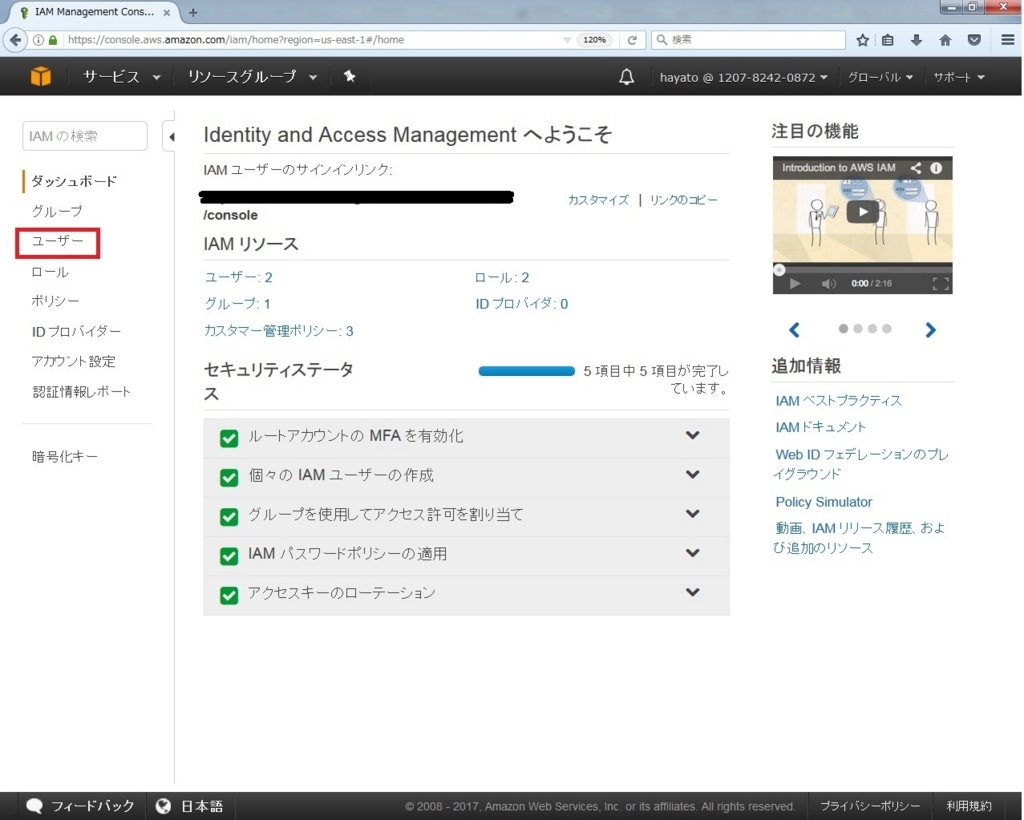Open a new browser tab

click(x=193, y=12)
